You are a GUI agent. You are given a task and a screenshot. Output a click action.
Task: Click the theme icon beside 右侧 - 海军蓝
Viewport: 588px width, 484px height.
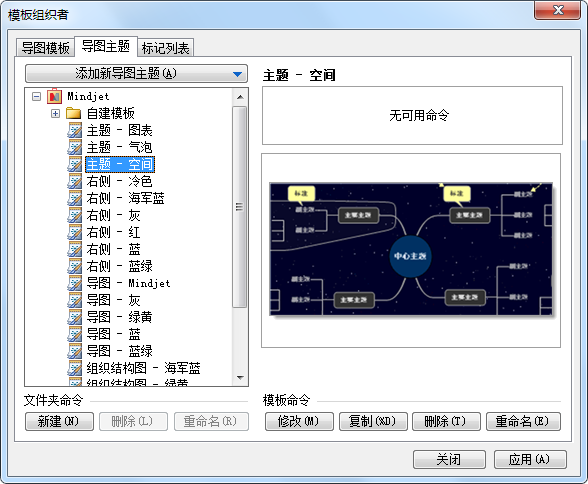click(x=75, y=198)
